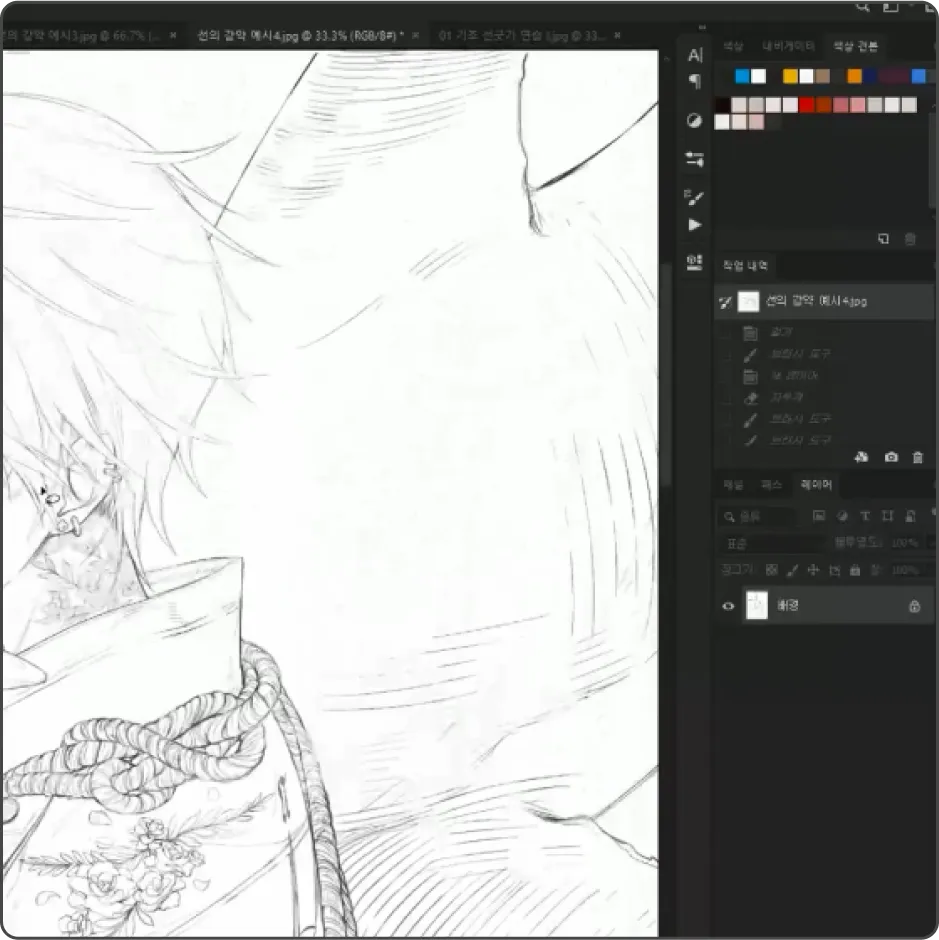Click the new swatch icon in Swatches panel

click(883, 239)
